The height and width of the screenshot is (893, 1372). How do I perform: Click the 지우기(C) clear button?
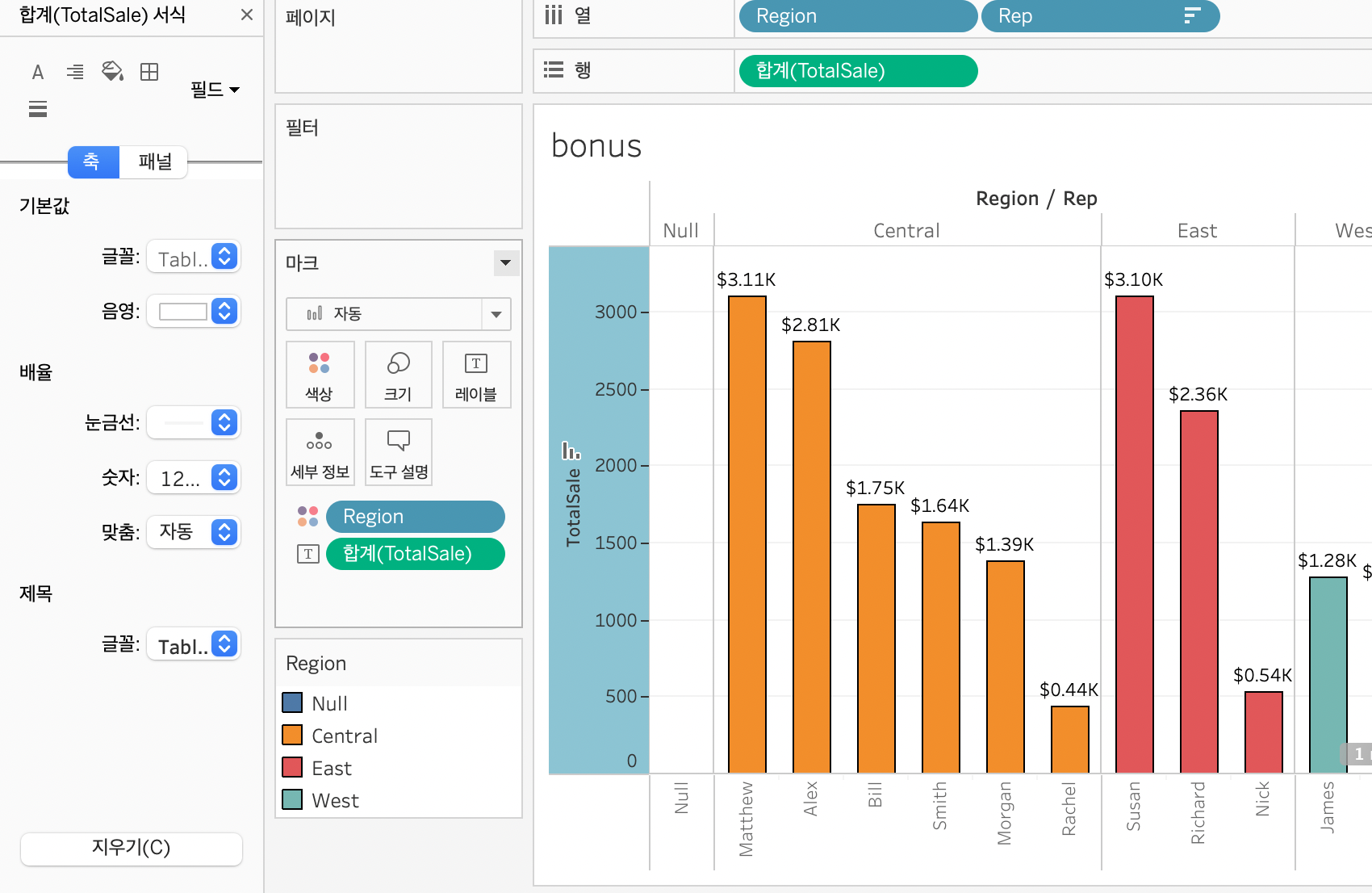[131, 848]
